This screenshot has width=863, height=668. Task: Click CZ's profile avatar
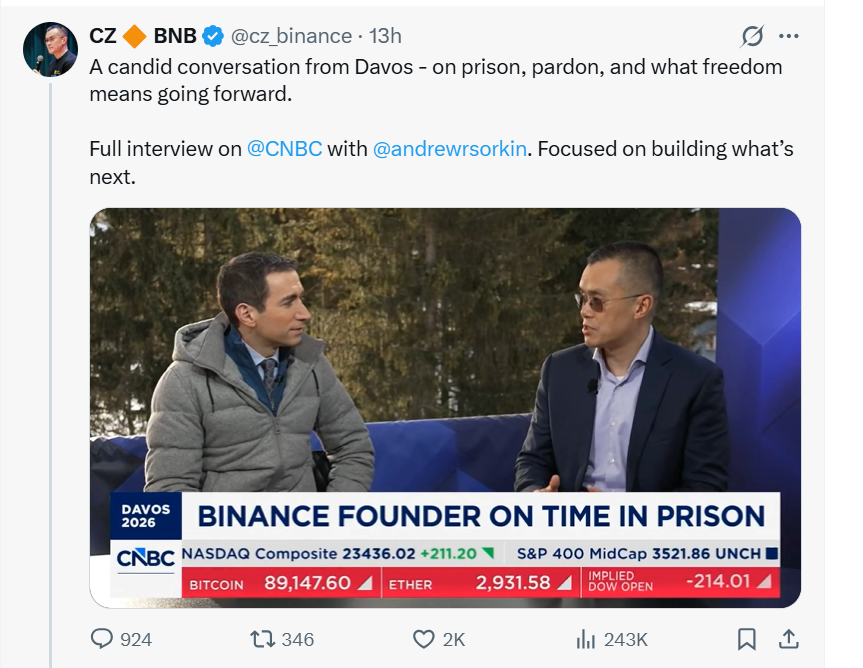point(51,42)
